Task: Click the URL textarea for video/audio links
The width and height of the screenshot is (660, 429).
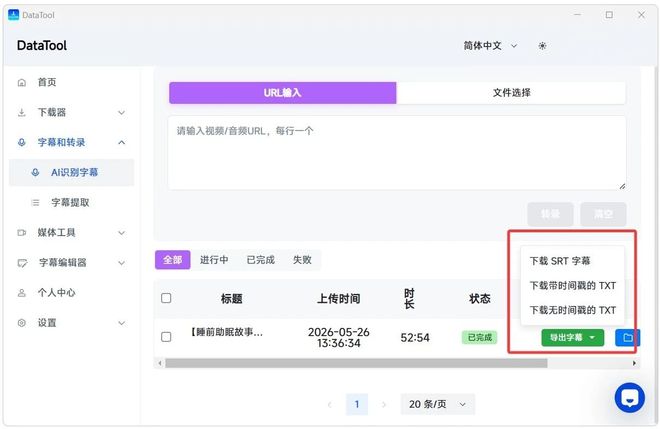Action: (x=397, y=153)
